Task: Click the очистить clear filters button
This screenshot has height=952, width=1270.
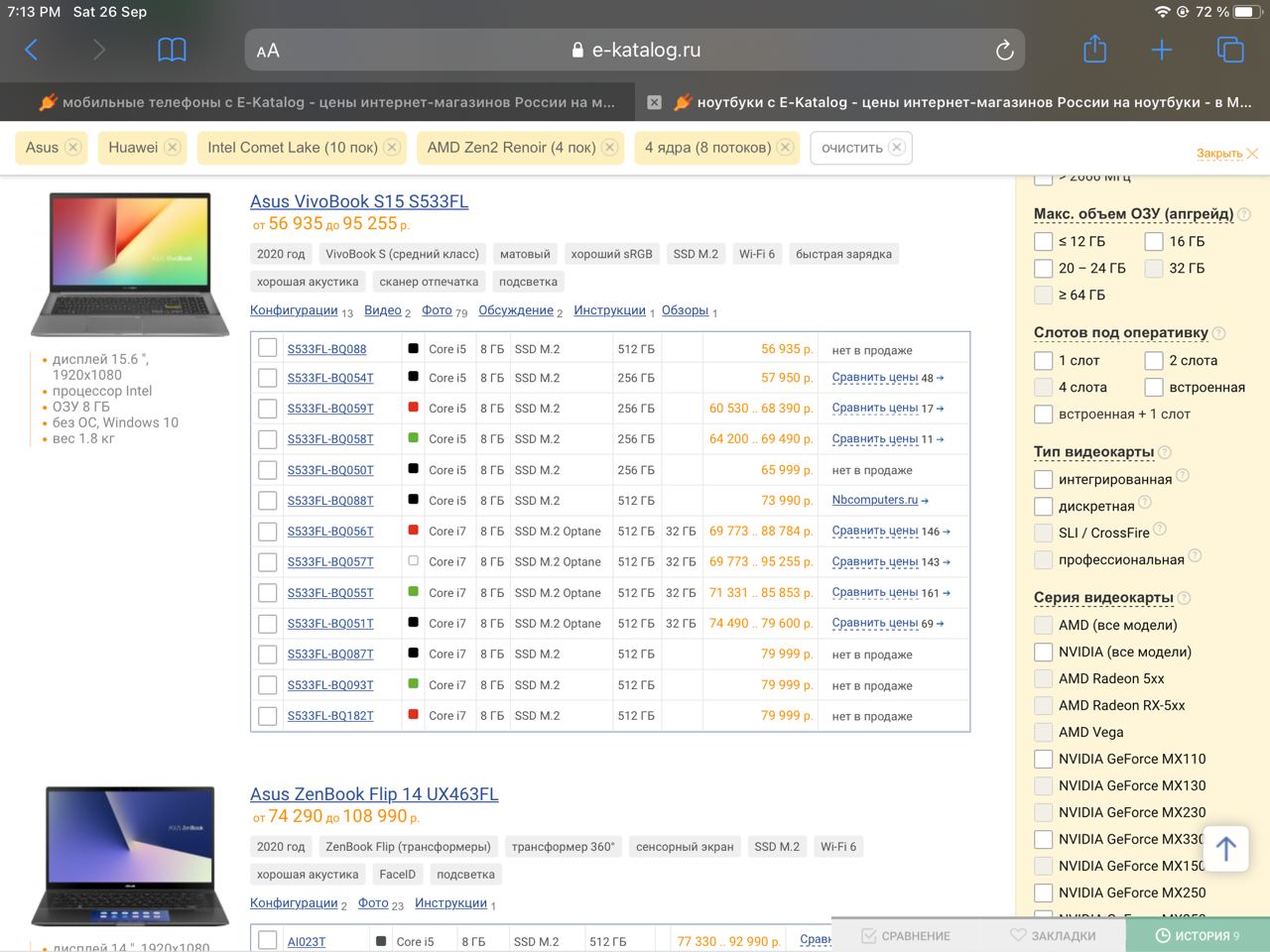Action: (862, 147)
